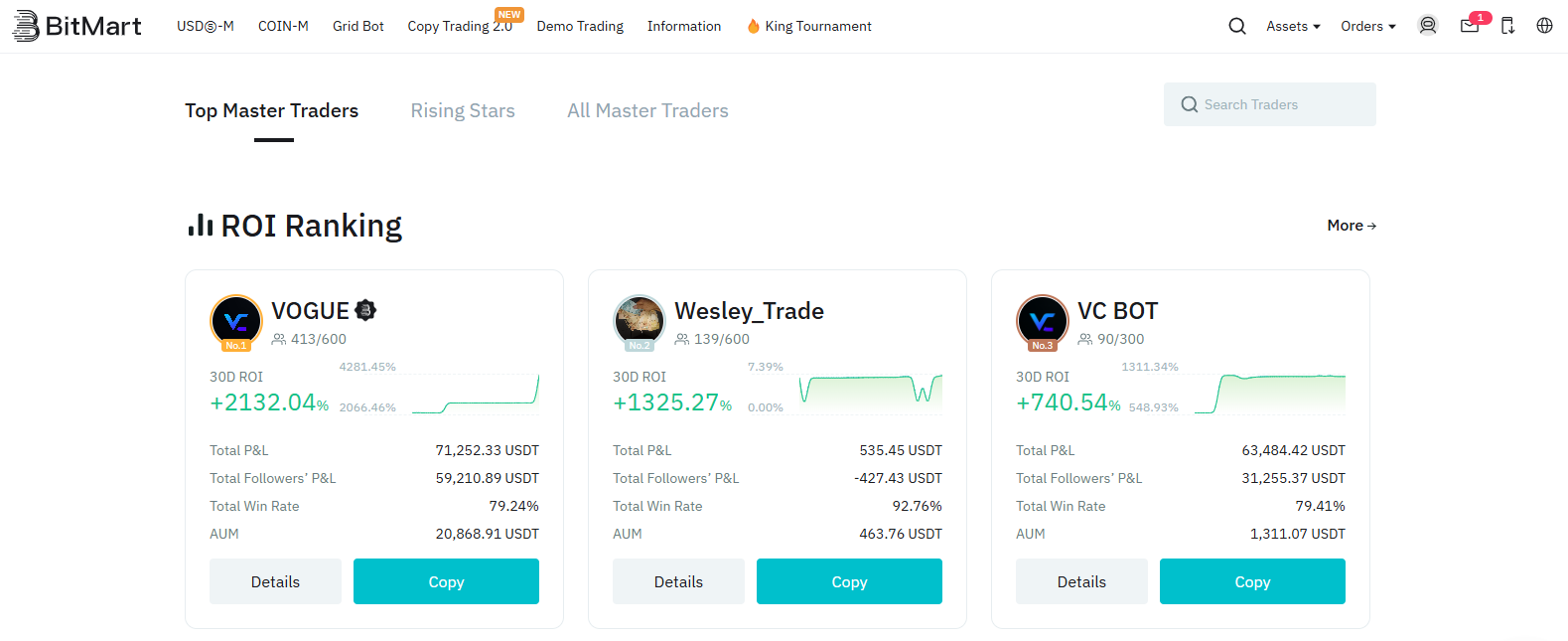Open the globe language selector icon

click(1544, 26)
